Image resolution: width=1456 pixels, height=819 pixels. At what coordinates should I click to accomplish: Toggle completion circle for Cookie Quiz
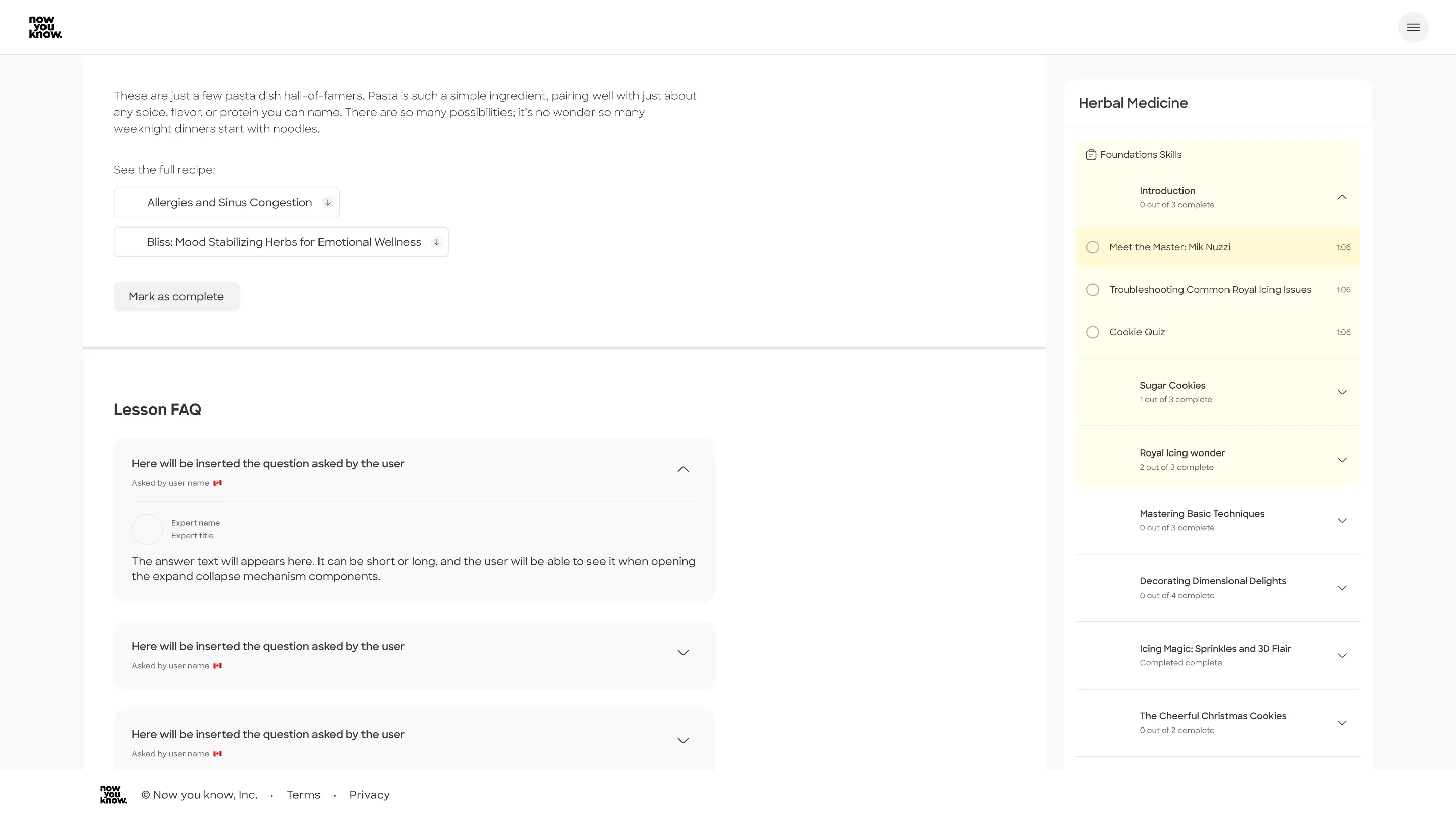(1093, 332)
